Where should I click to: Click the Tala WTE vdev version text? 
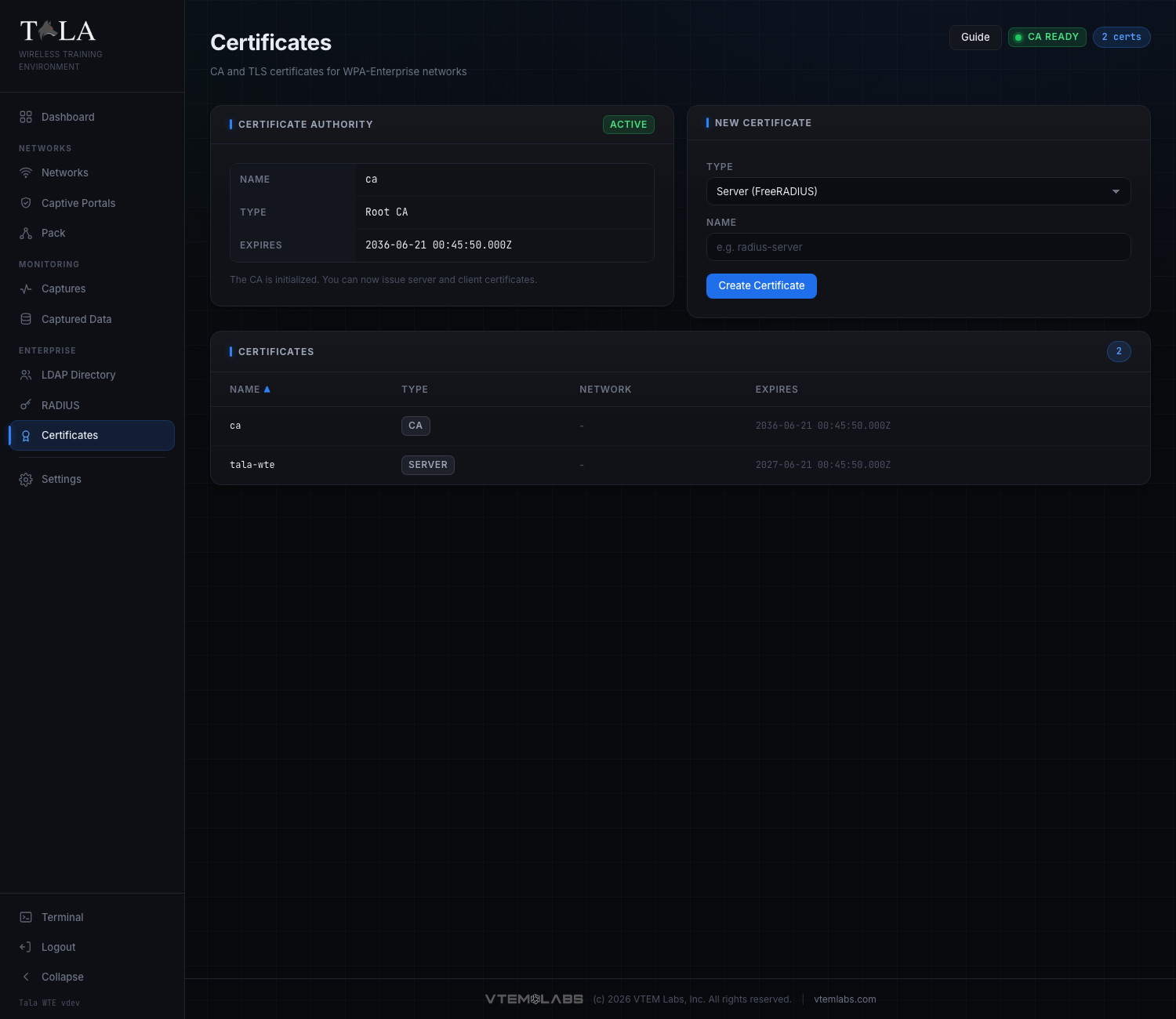49,1003
